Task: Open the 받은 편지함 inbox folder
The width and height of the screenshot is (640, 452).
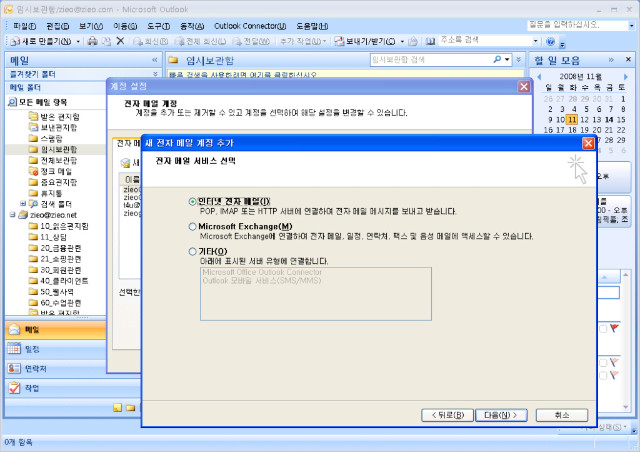Action: [x=54, y=117]
